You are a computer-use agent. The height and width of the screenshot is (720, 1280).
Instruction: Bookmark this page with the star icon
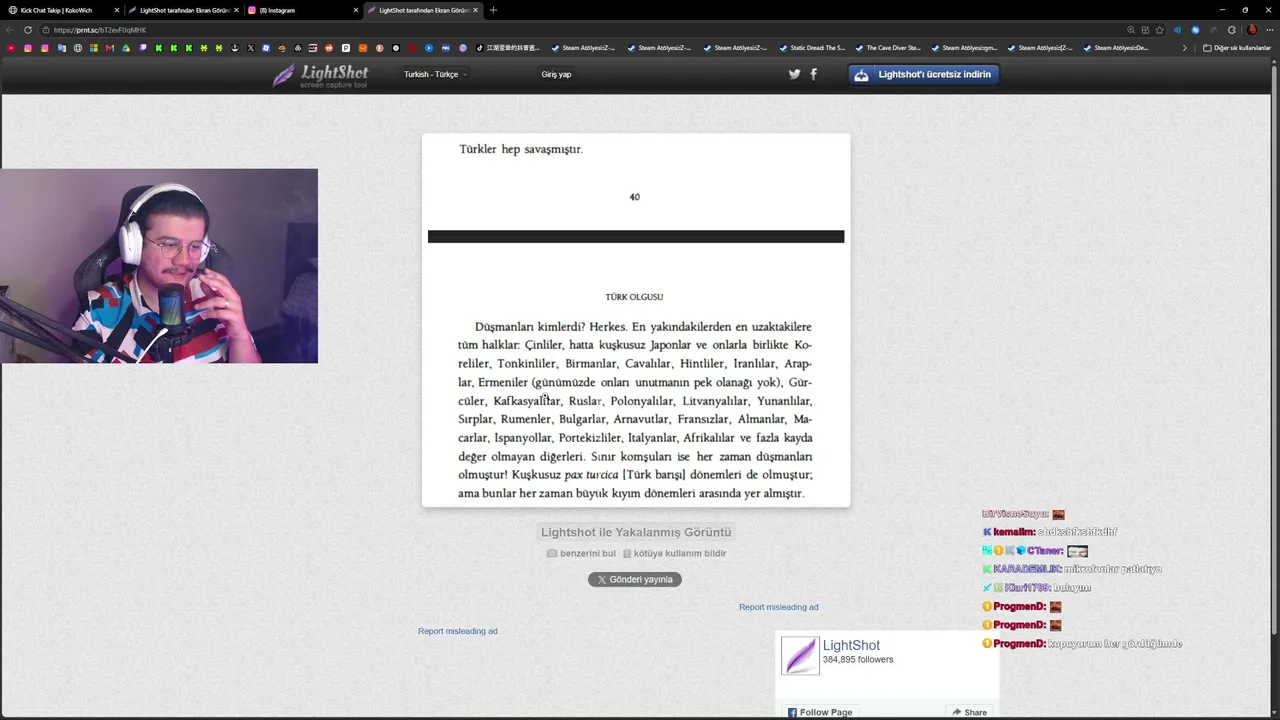coord(1159,30)
